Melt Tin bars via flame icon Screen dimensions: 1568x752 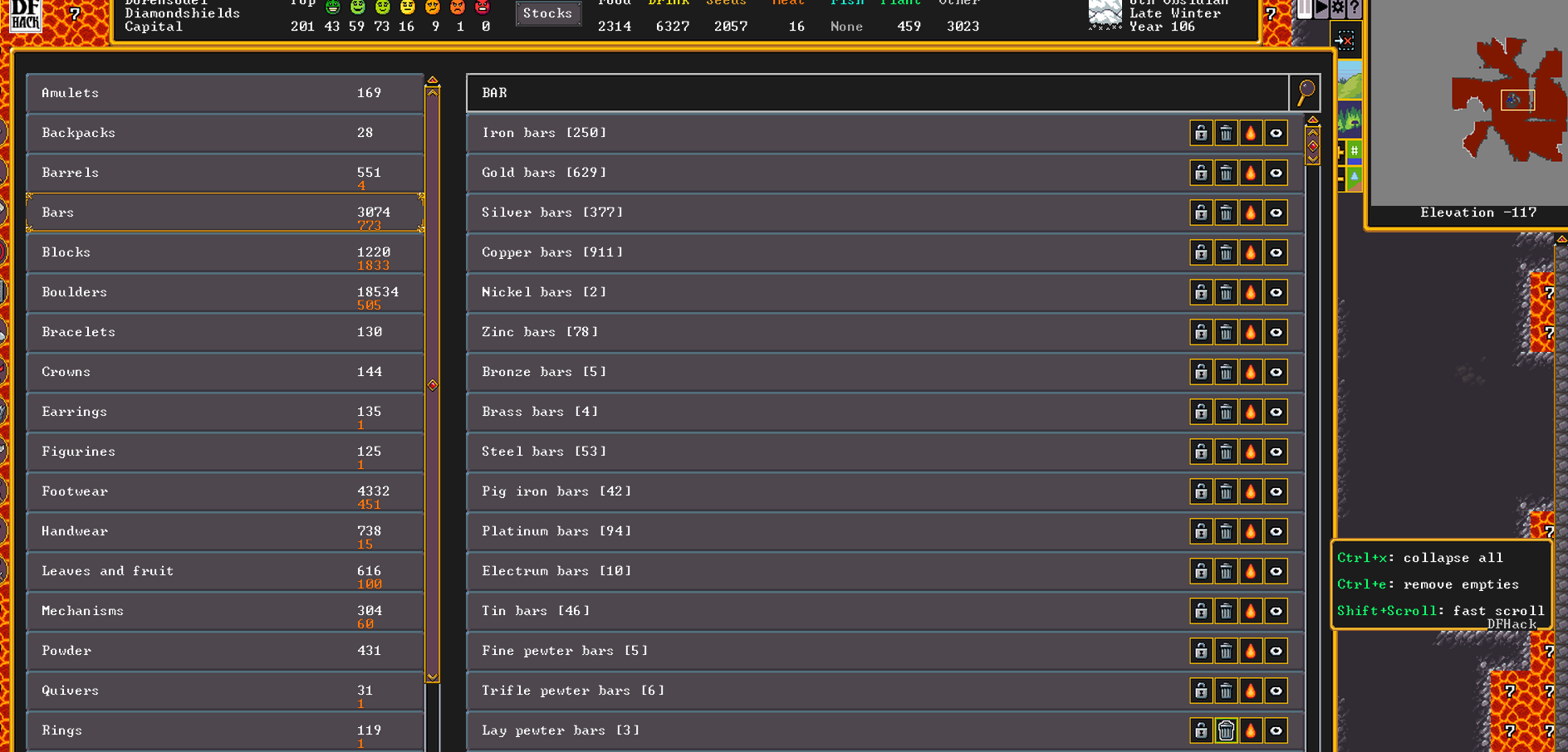pos(1251,611)
